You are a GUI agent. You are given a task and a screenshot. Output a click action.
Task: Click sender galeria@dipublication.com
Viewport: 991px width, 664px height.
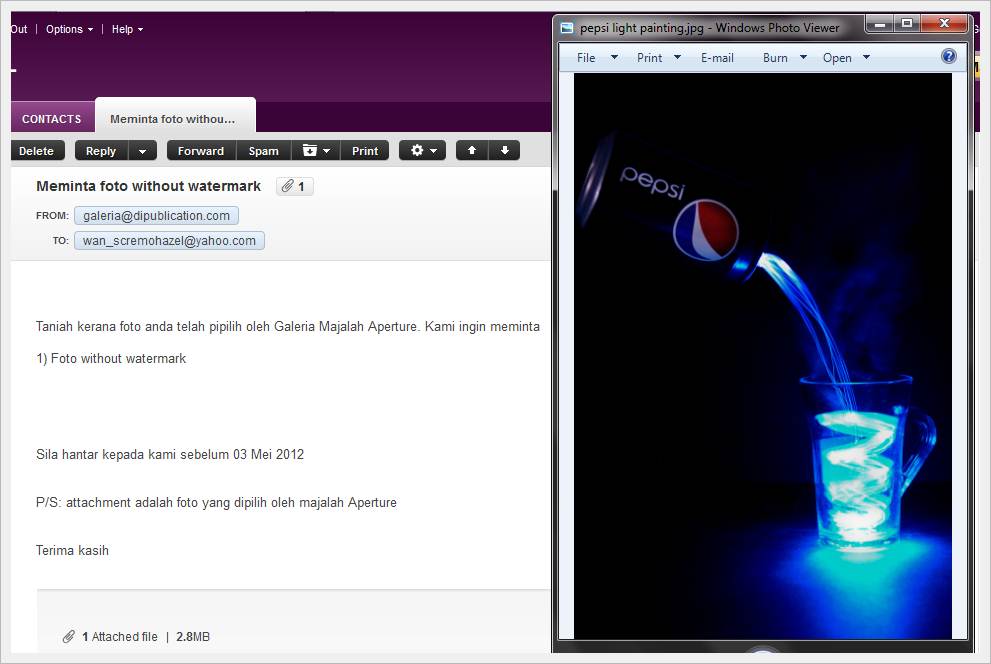[x=157, y=215]
